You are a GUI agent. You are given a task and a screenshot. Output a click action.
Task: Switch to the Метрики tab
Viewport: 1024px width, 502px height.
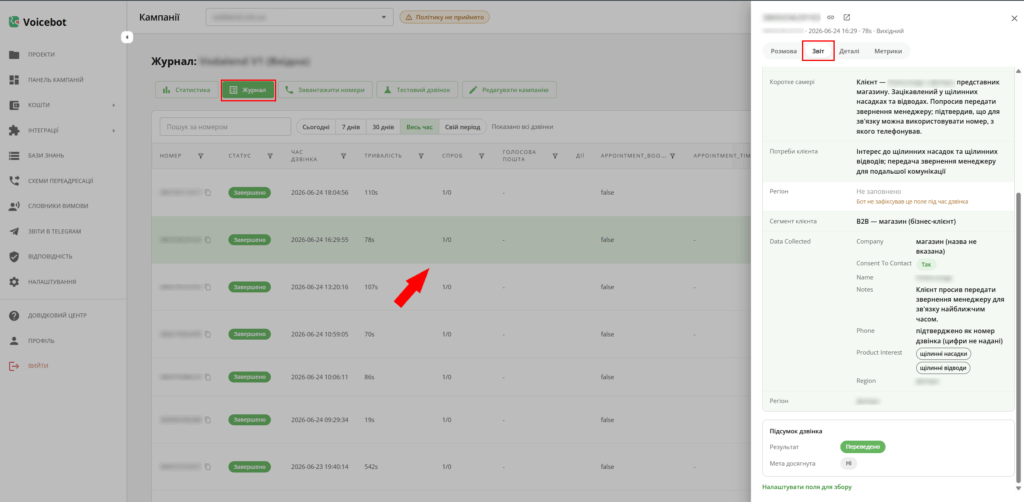[888, 51]
